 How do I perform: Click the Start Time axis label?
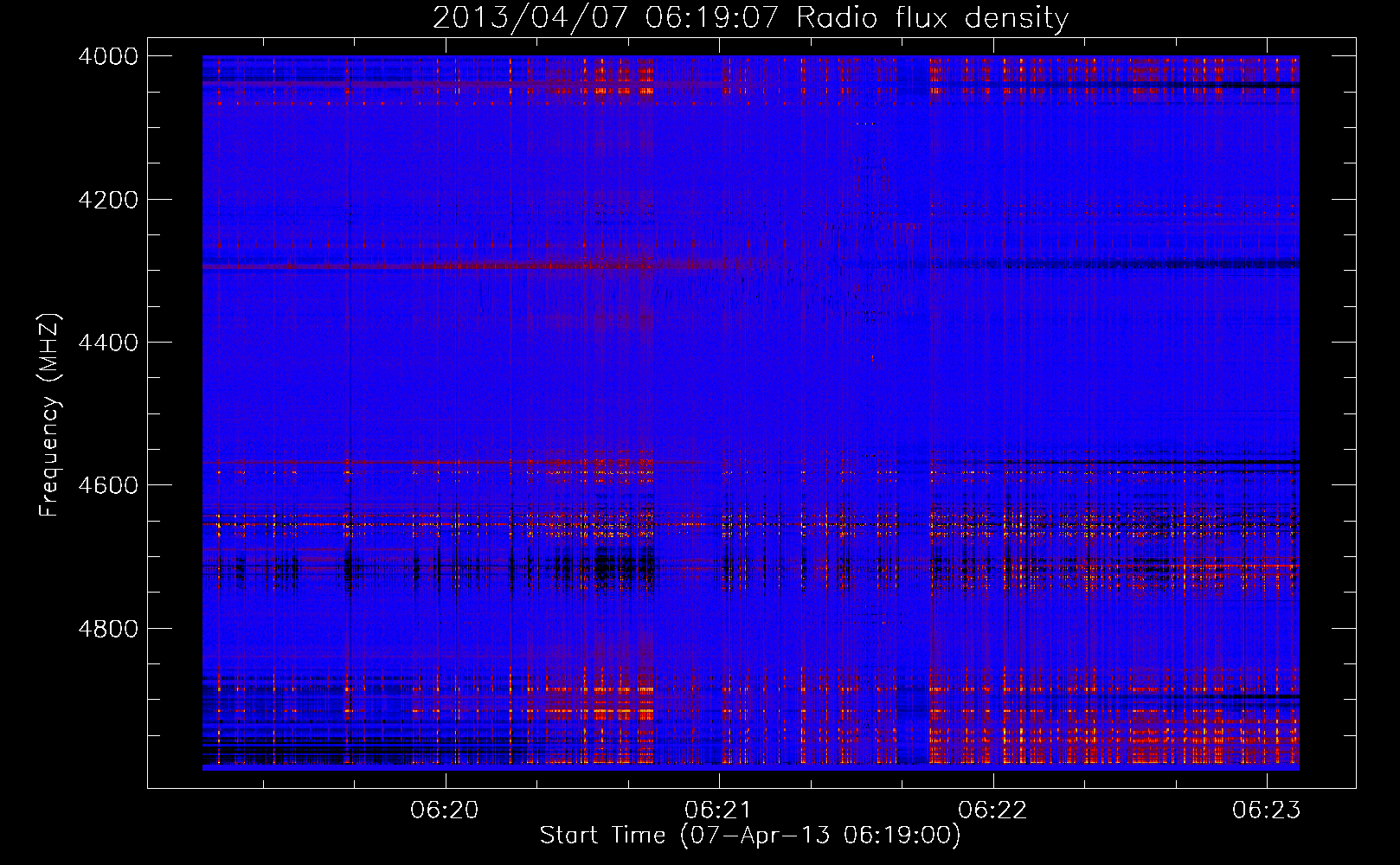tap(750, 836)
